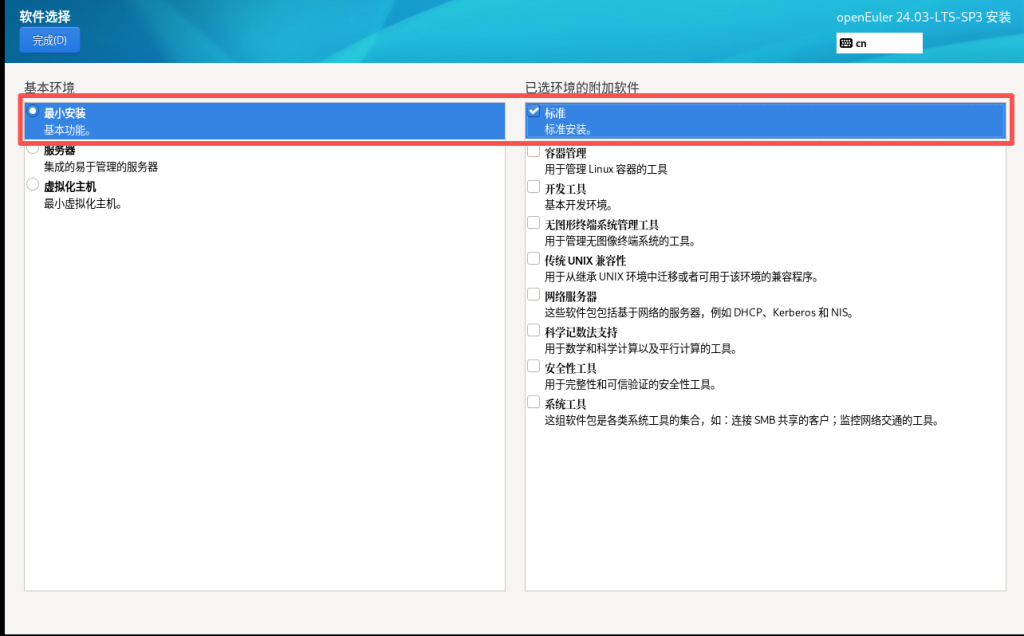Click the keyboard layout icon next to cn

point(846,43)
